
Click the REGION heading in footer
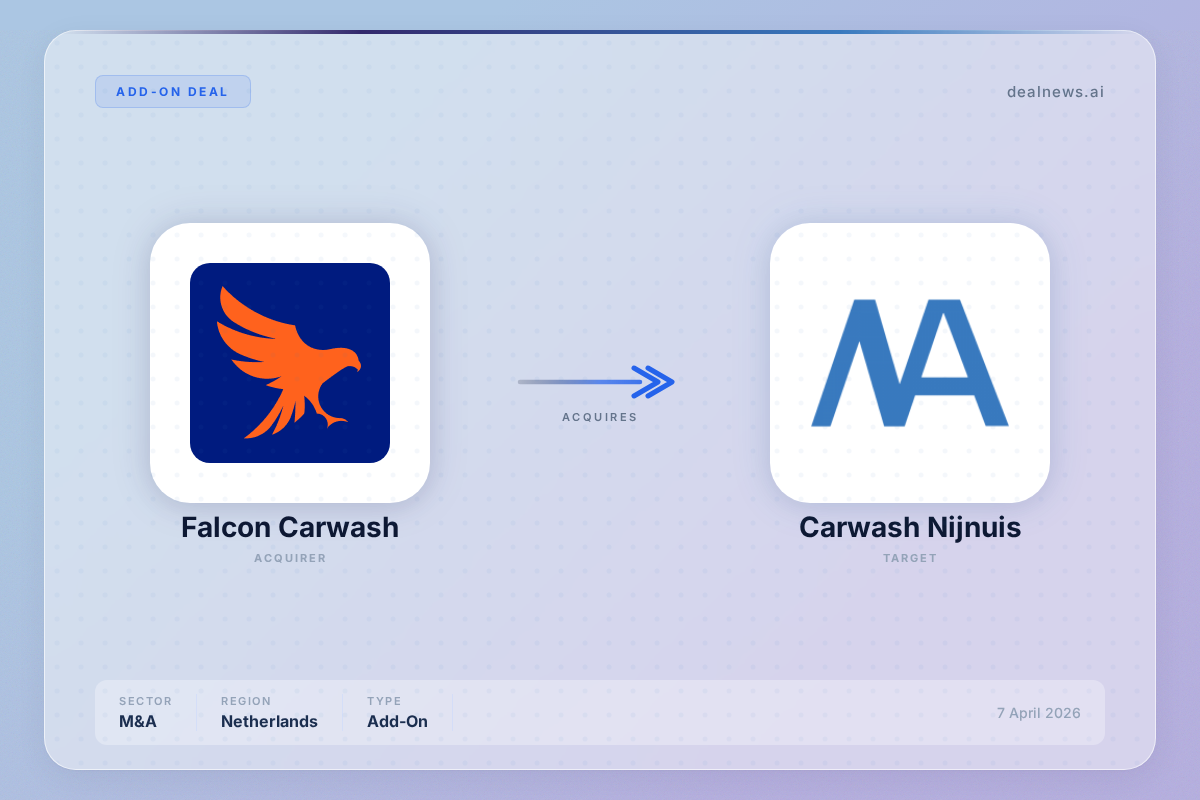click(x=246, y=701)
